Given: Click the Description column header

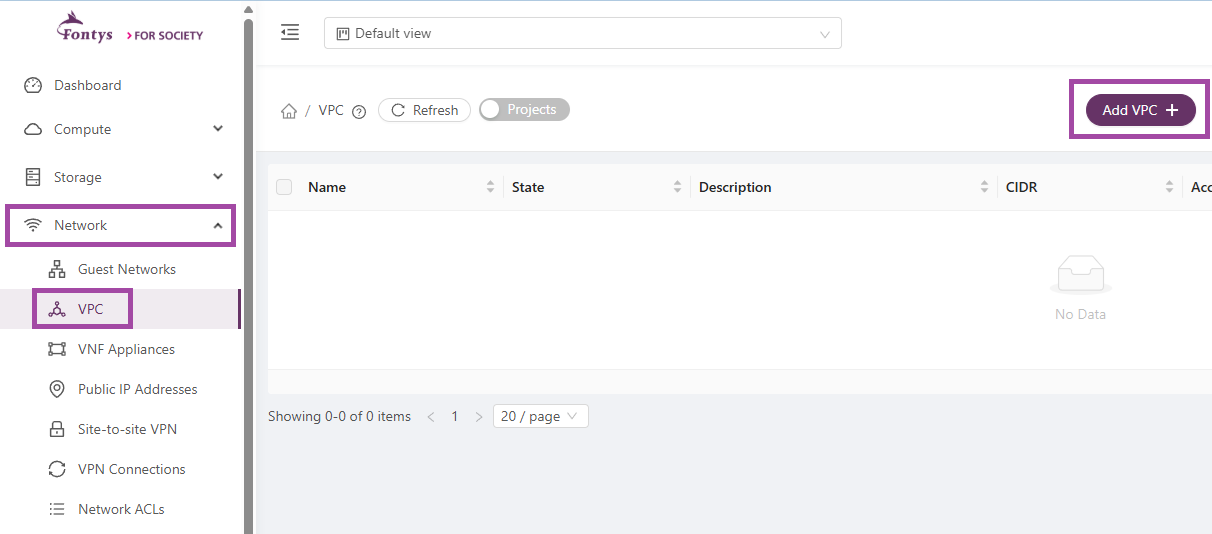Looking at the screenshot, I should (x=735, y=187).
